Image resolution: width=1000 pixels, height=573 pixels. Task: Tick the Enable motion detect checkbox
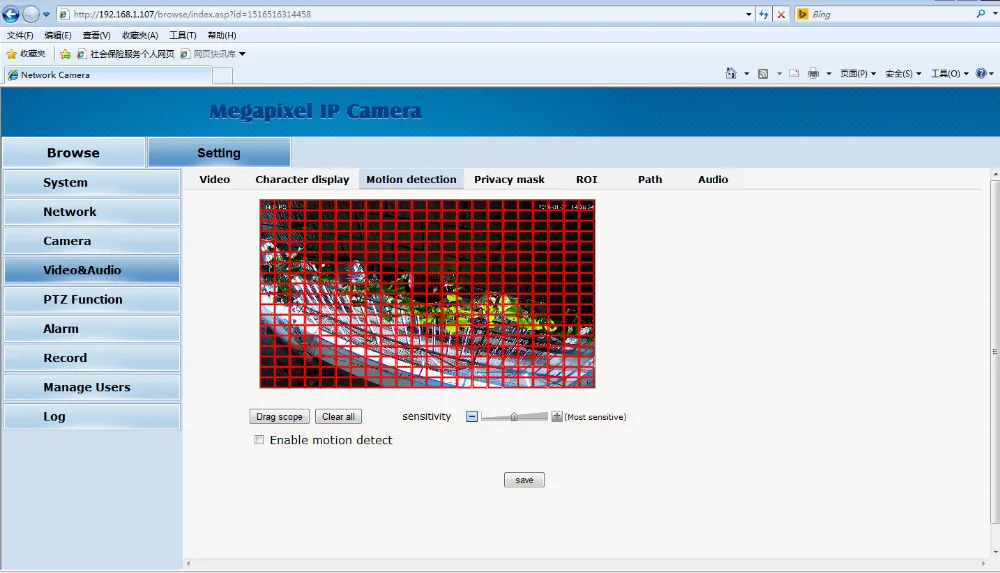coord(259,440)
